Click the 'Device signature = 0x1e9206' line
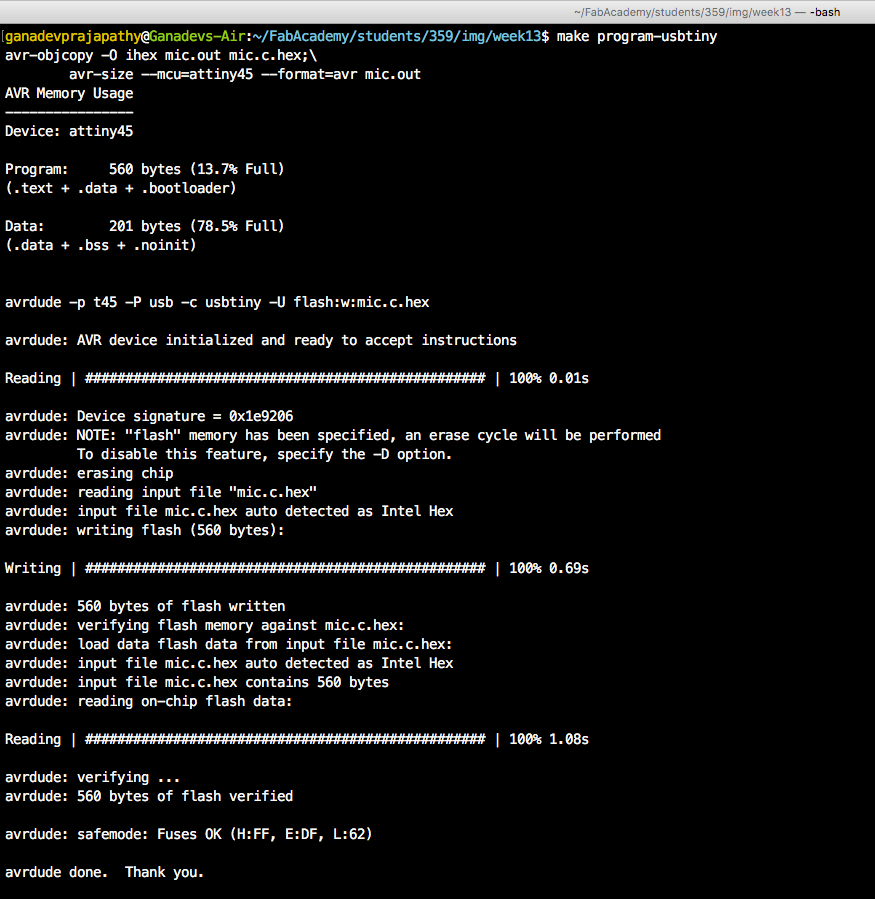 click(x=149, y=416)
